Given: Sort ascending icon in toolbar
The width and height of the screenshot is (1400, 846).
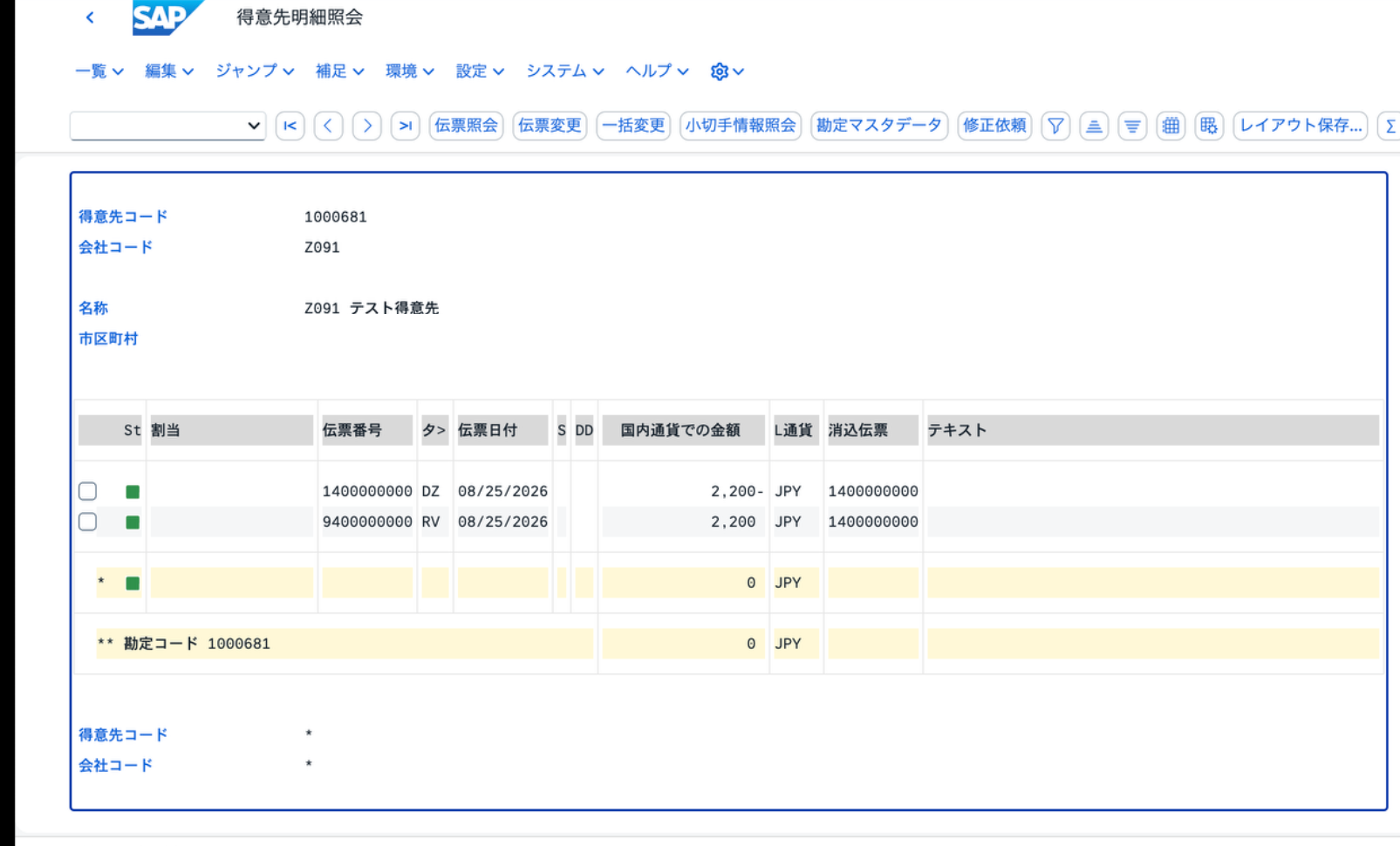Looking at the screenshot, I should [1094, 126].
